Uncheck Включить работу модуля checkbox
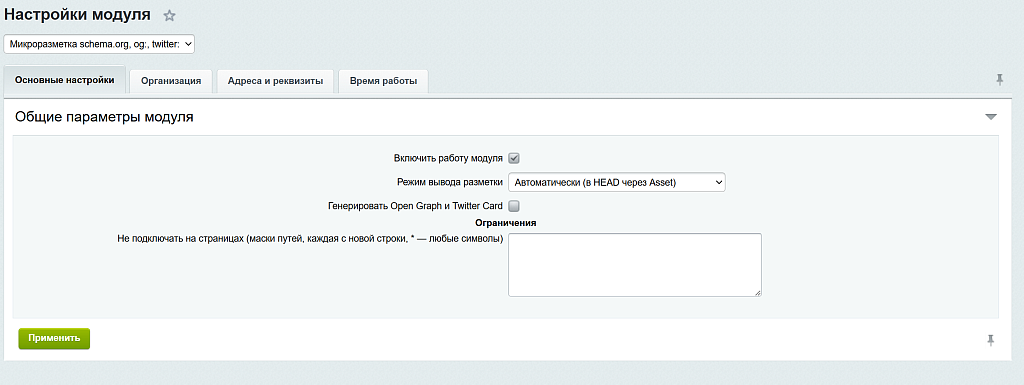Screen dimensions: 1024x385 (514, 158)
